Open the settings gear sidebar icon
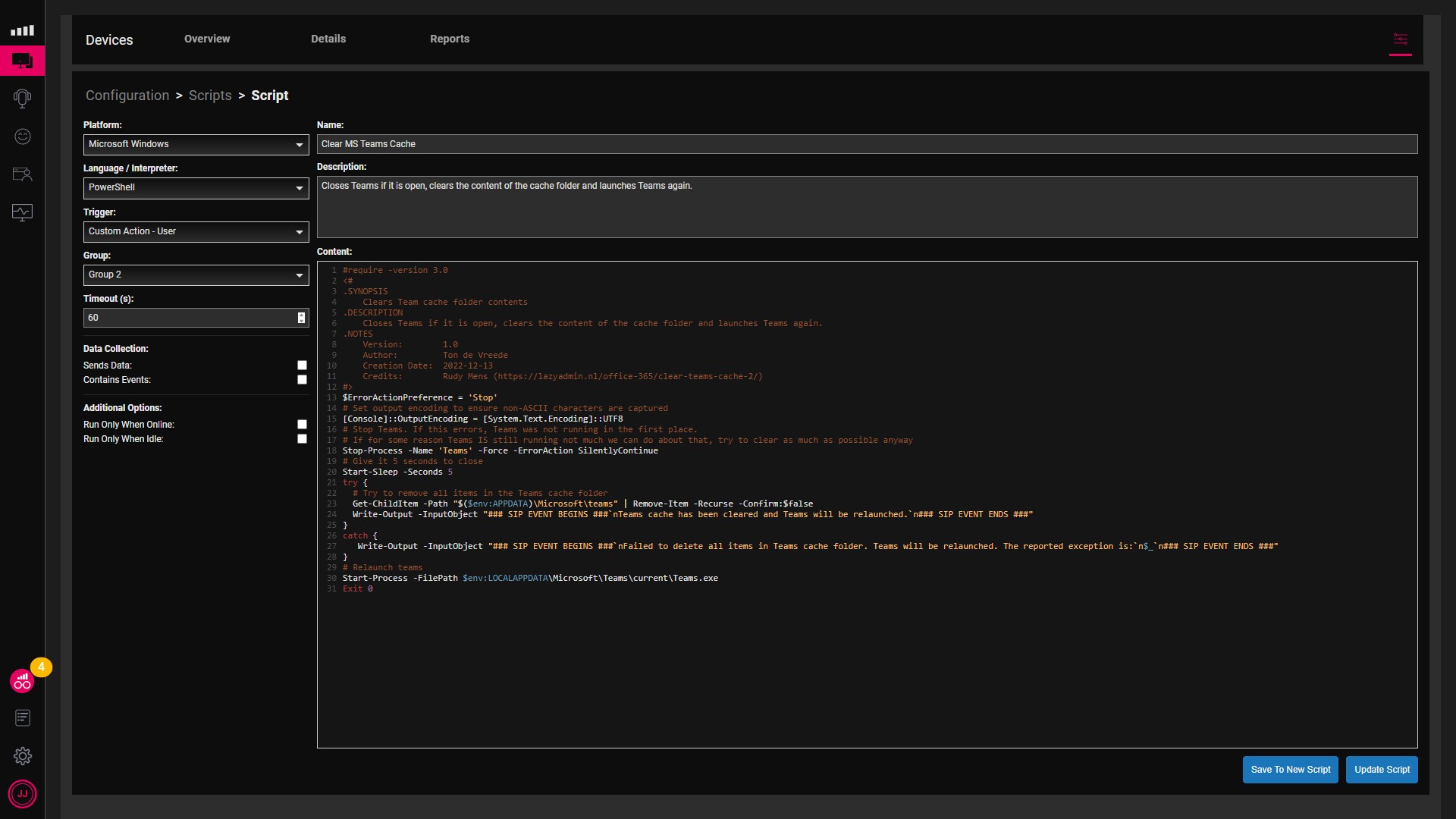Screen dimensions: 1456x819 tap(22, 756)
